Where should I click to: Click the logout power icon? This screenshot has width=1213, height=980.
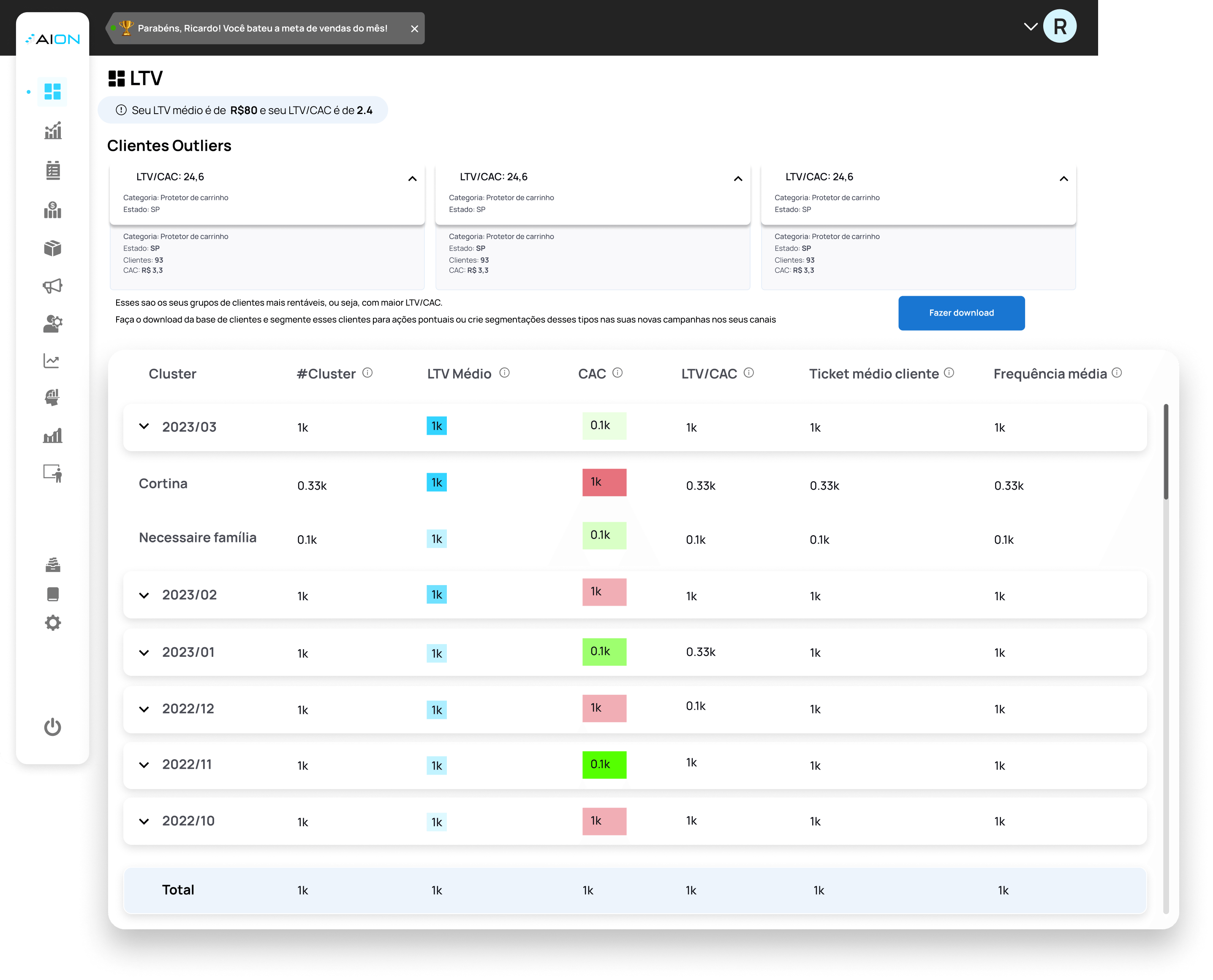point(52,728)
